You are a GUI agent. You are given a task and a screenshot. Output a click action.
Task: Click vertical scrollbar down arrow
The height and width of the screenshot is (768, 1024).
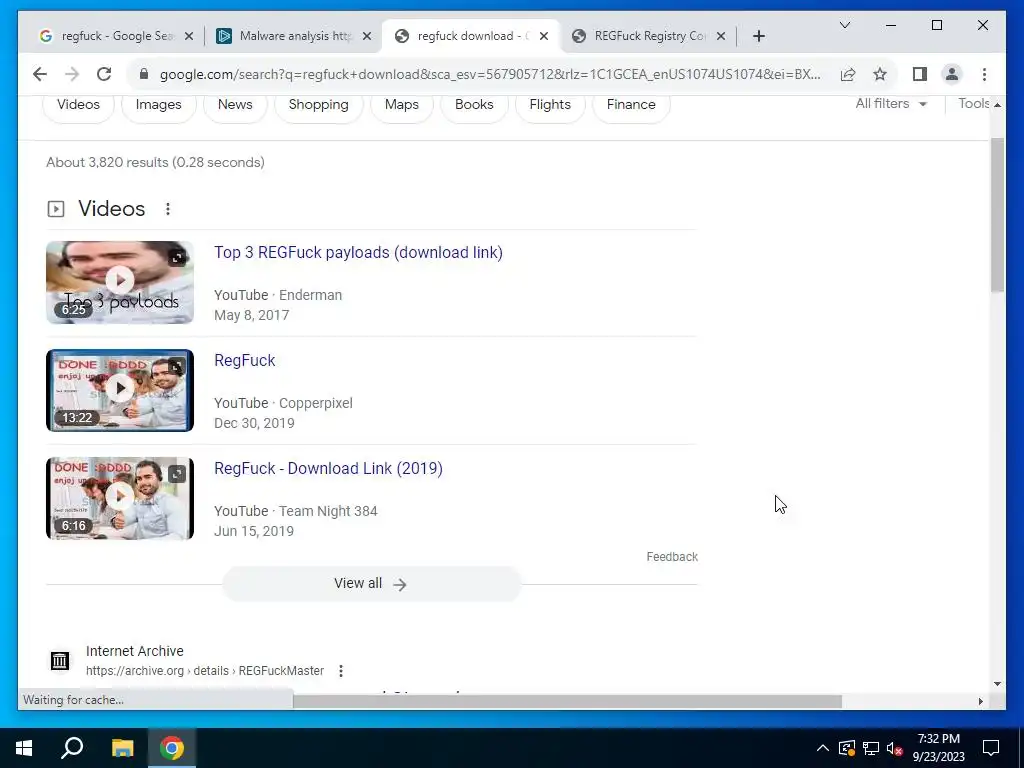coord(997,684)
